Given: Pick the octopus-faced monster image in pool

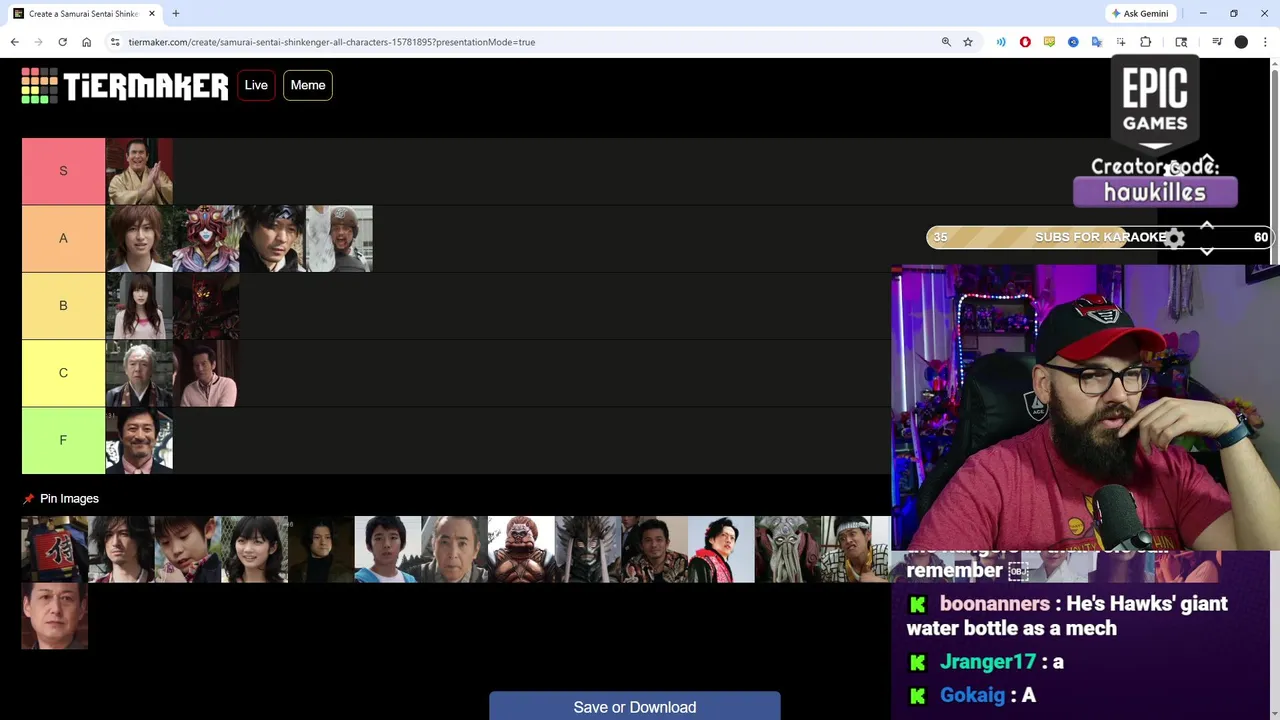Looking at the screenshot, I should coord(788,549).
